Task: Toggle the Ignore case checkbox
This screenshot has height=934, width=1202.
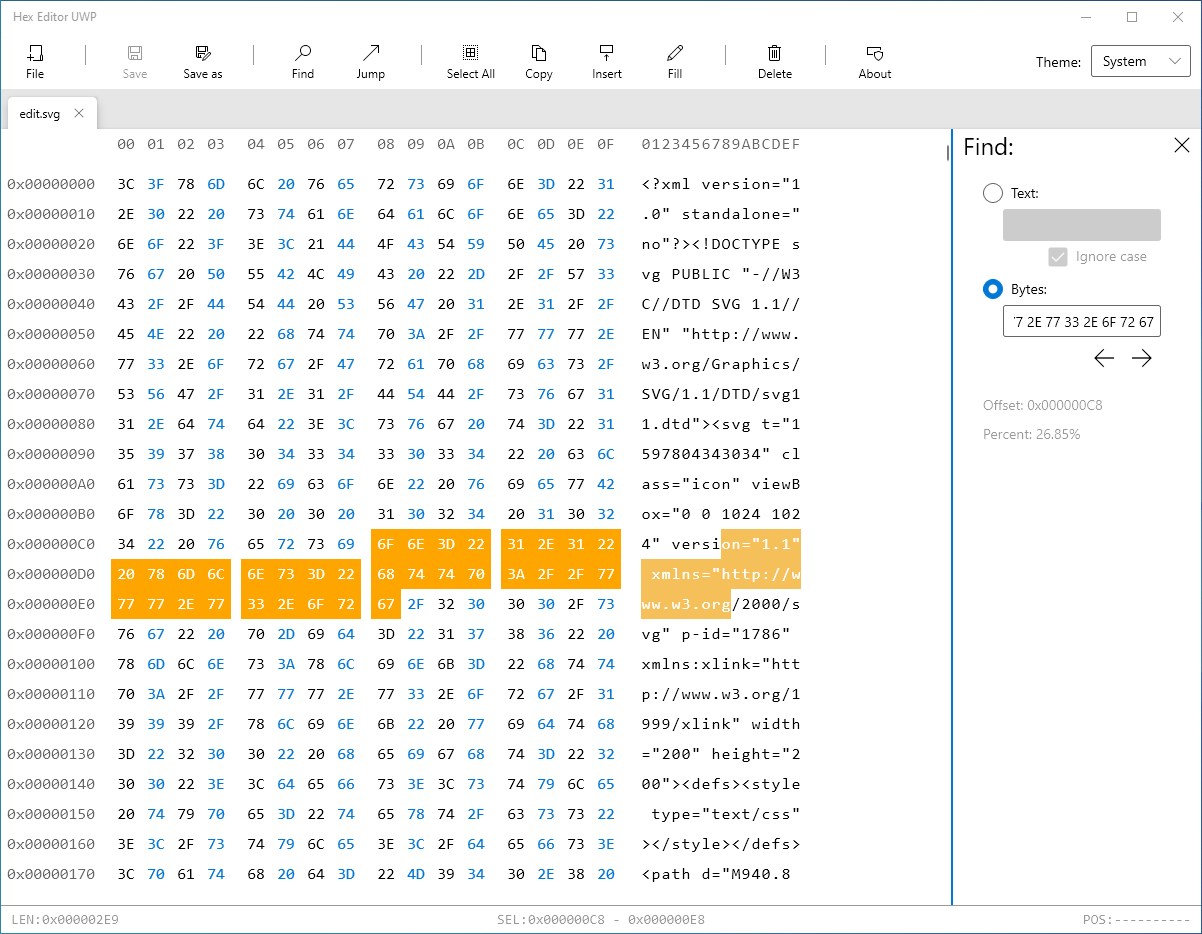Action: click(1058, 257)
